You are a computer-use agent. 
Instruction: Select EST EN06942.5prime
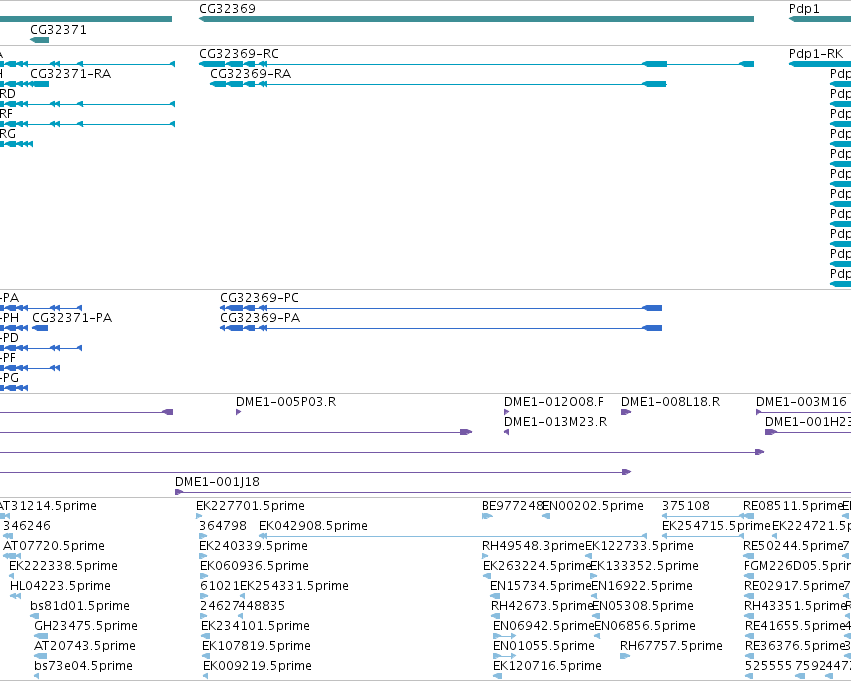544,626
